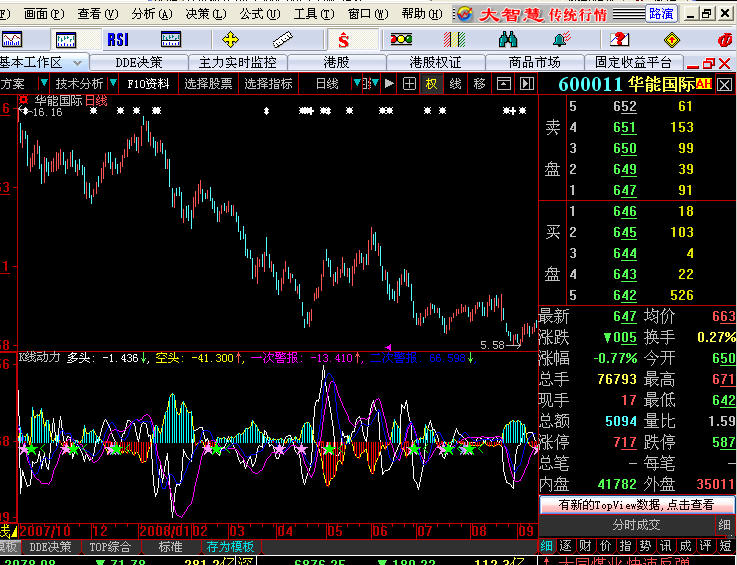
Task: Click the 有新的TopView数据,点击查看 button
Action: pos(636,505)
